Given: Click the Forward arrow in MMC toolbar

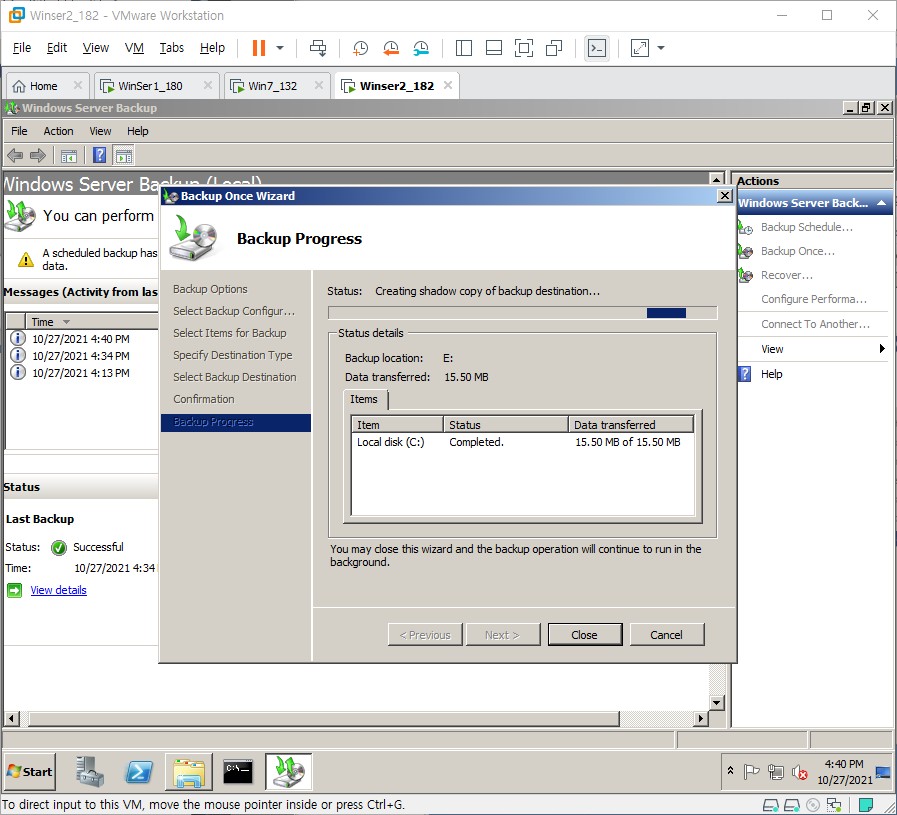Looking at the screenshot, I should [x=38, y=155].
